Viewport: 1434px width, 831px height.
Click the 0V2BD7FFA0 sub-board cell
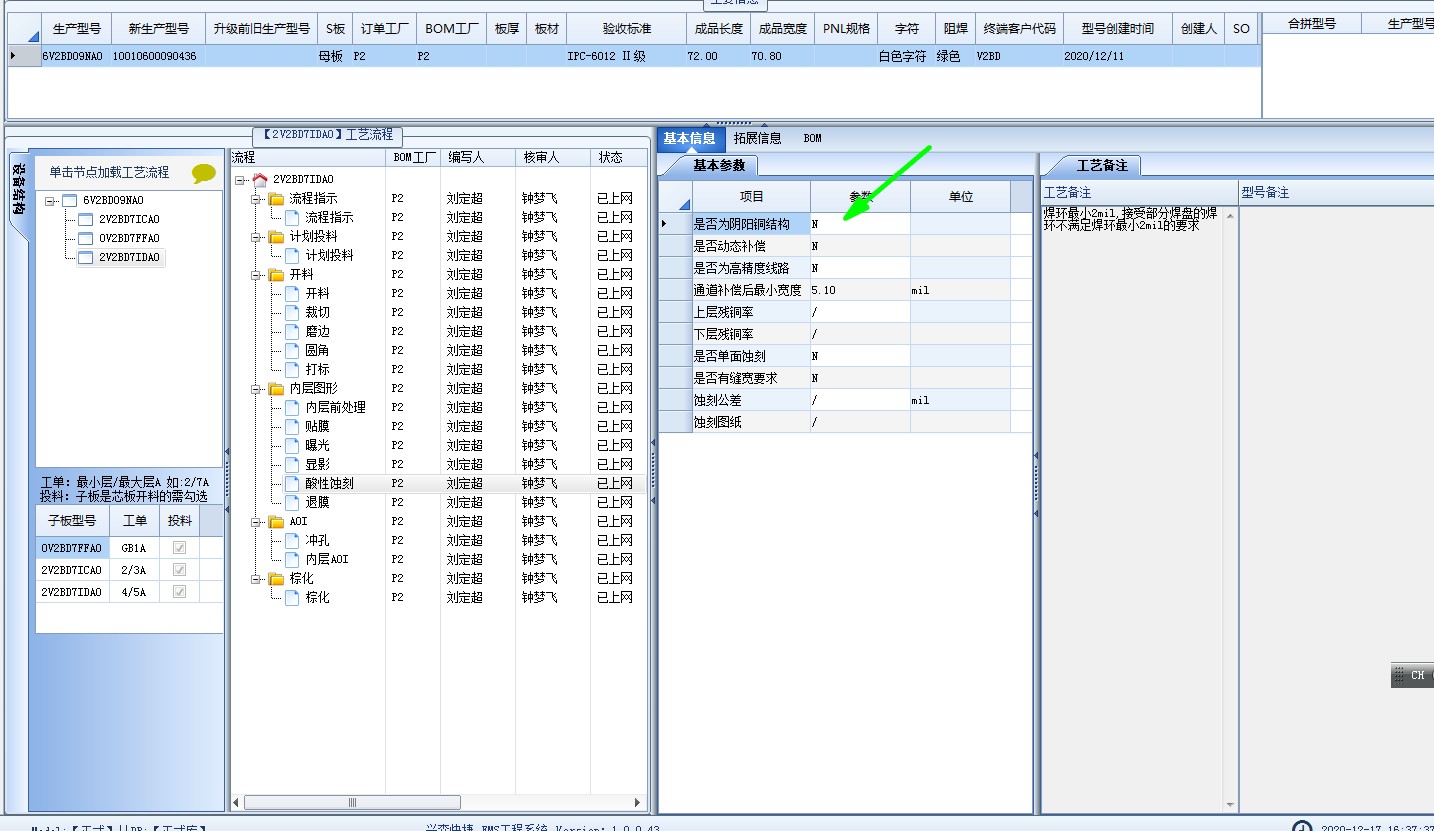click(x=73, y=548)
